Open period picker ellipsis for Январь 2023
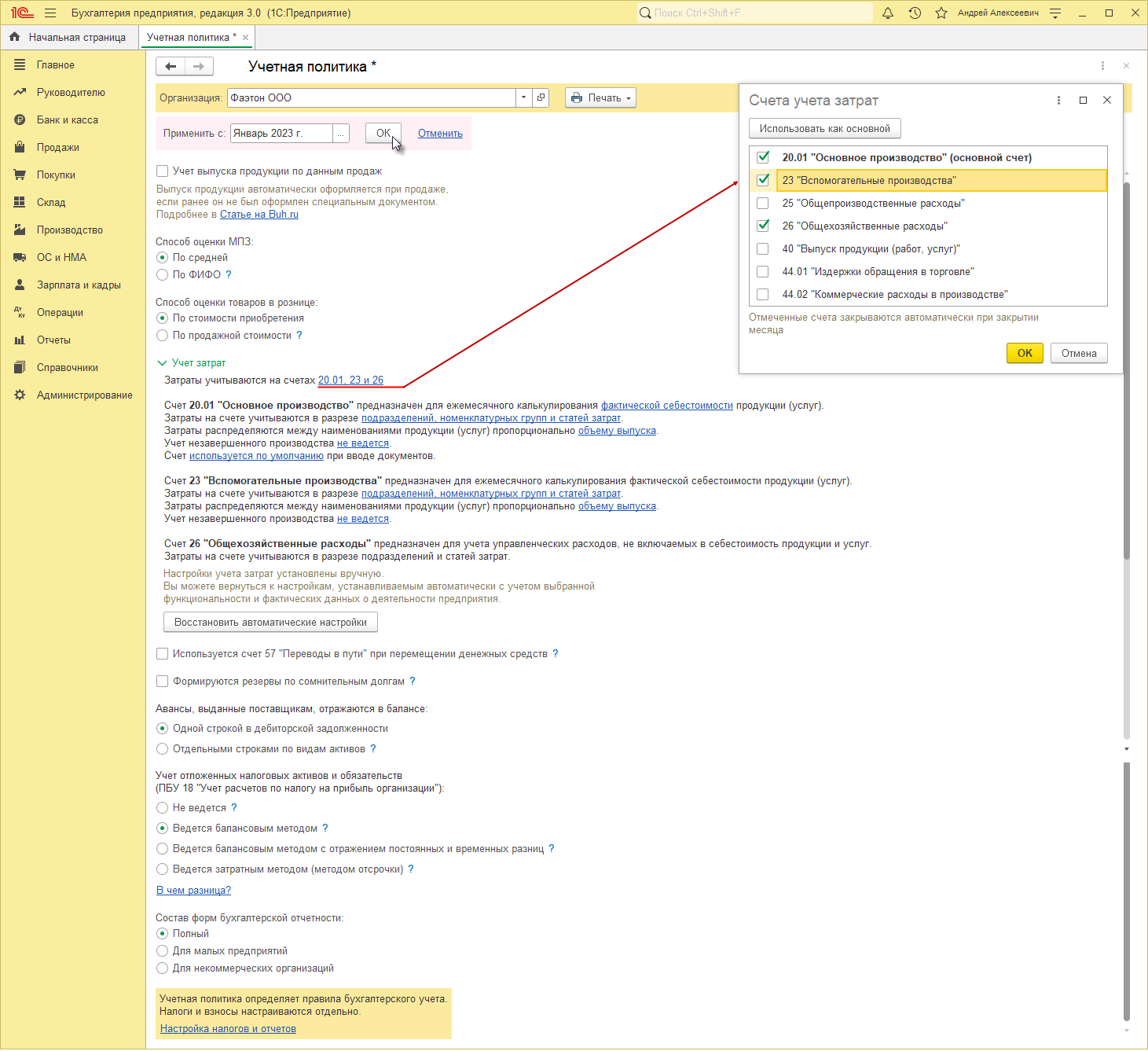Viewport: 1148px width, 1051px height. point(340,134)
